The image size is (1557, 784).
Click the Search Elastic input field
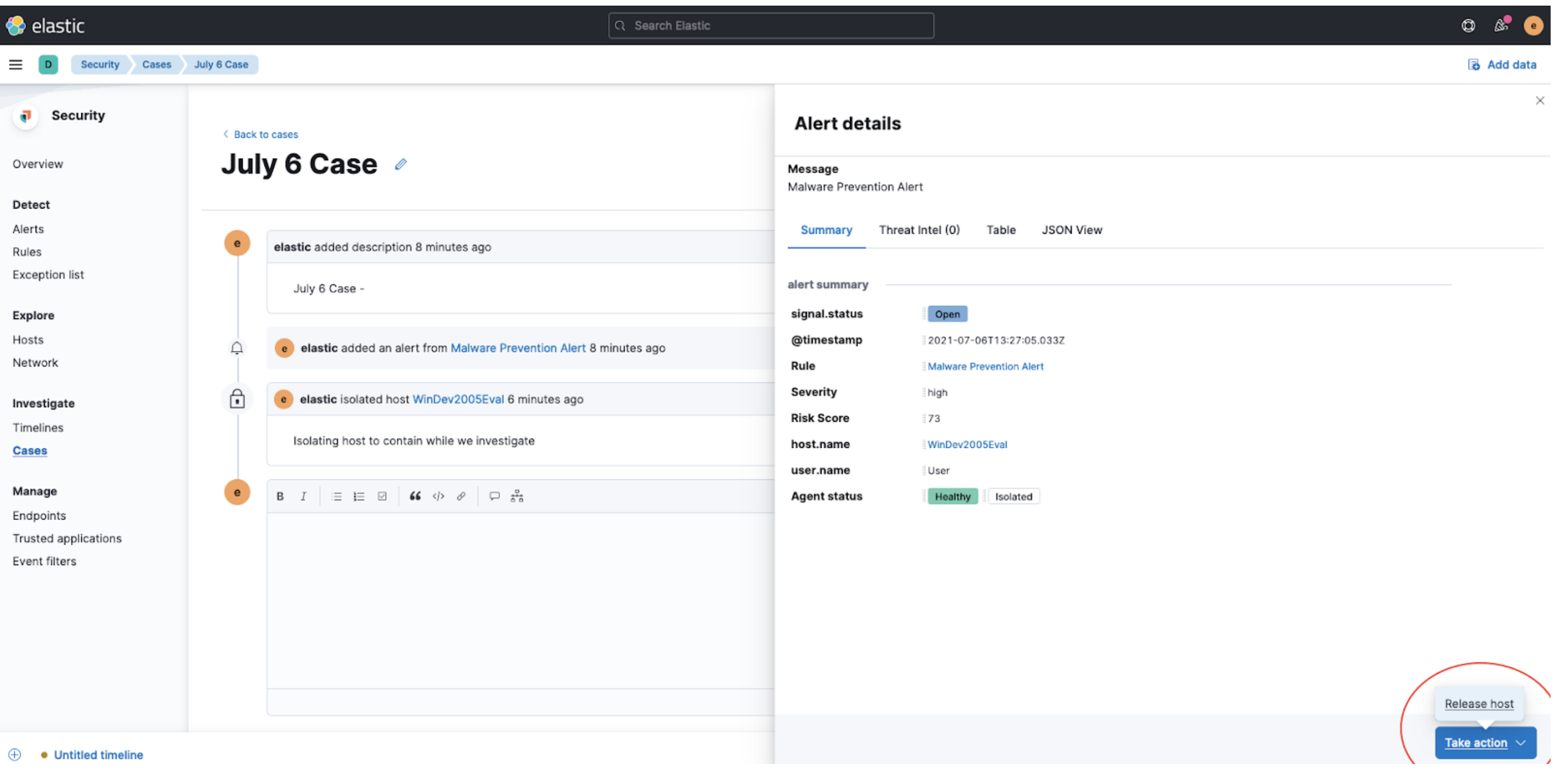coord(771,25)
